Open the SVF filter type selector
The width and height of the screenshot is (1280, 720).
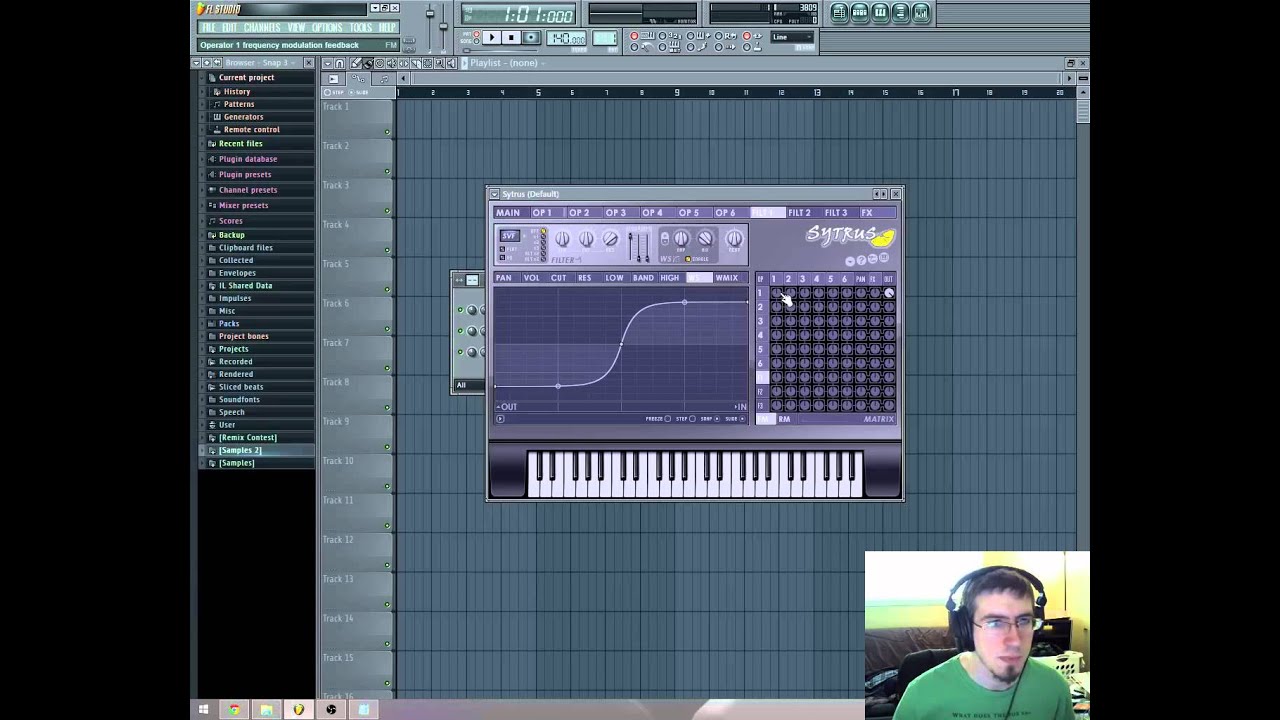tap(509, 236)
